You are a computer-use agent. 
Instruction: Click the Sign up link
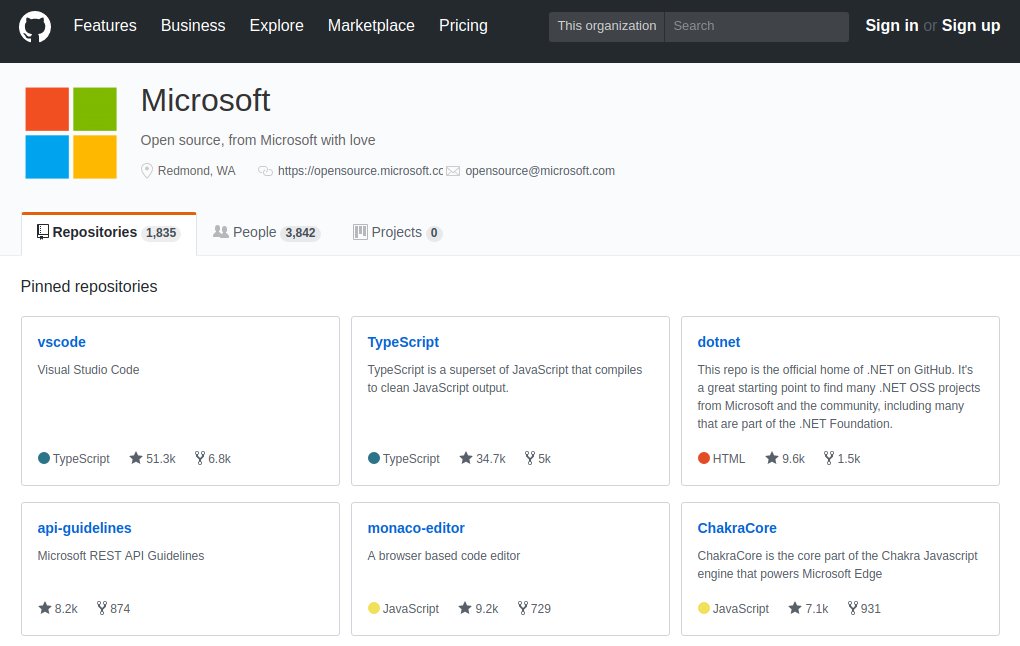[971, 25]
